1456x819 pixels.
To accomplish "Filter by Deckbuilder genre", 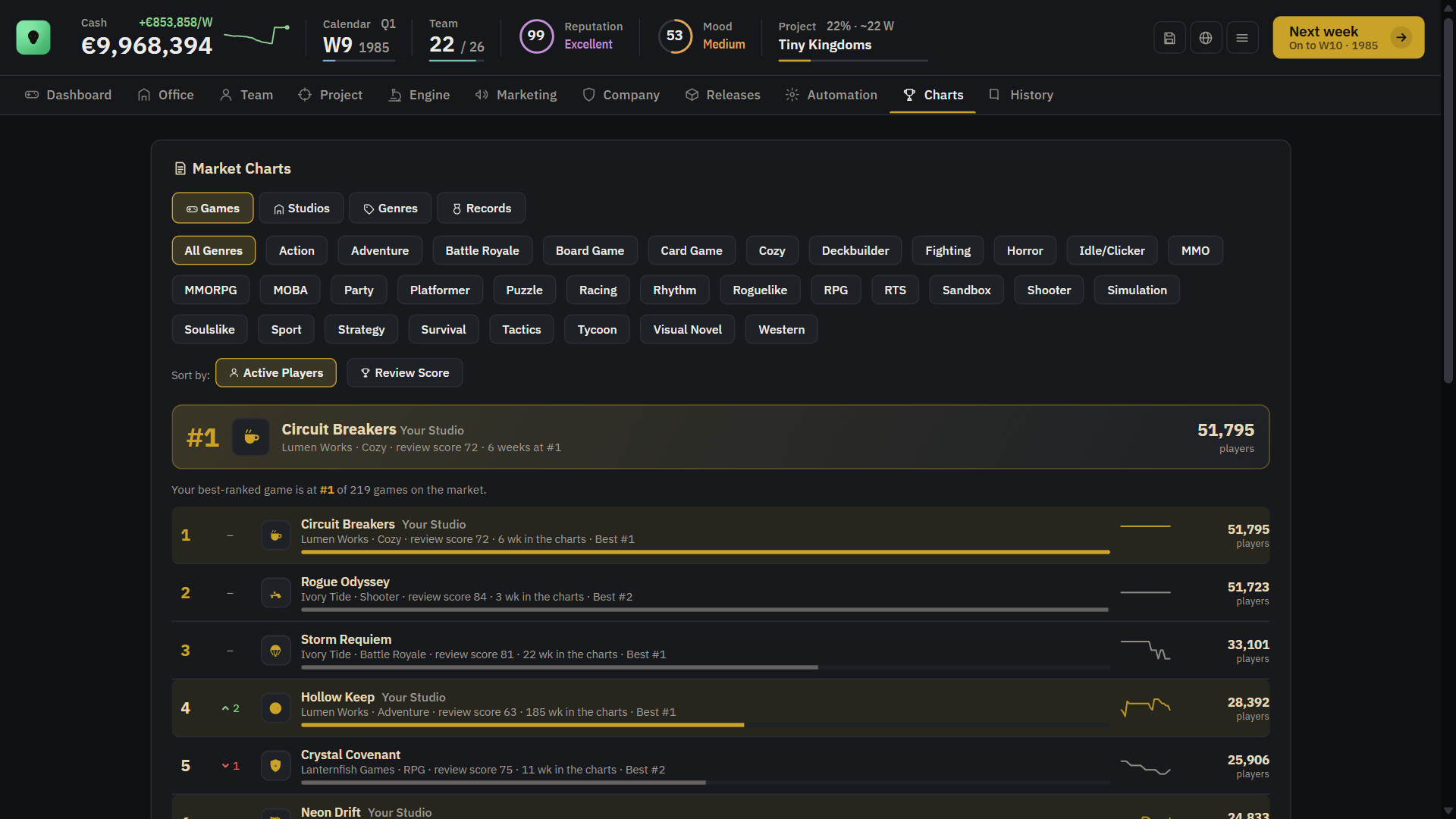I will click(x=855, y=250).
